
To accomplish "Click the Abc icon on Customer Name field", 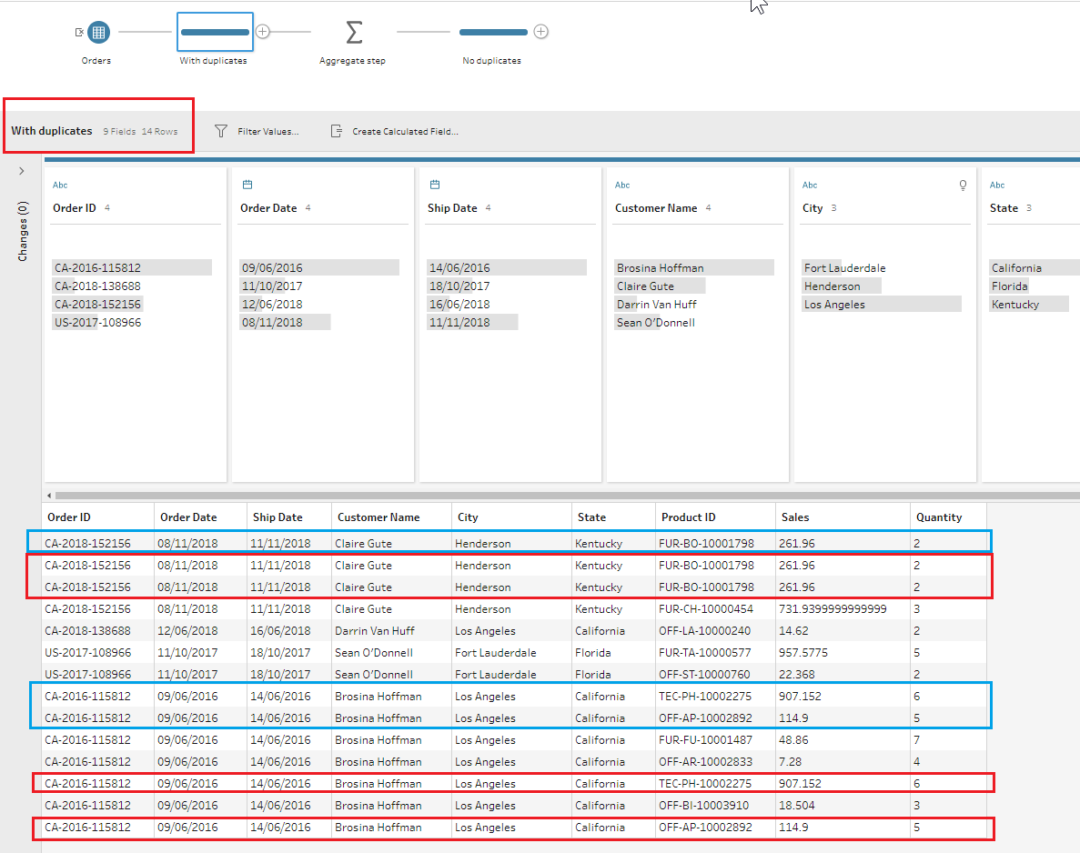I will tap(622, 184).
